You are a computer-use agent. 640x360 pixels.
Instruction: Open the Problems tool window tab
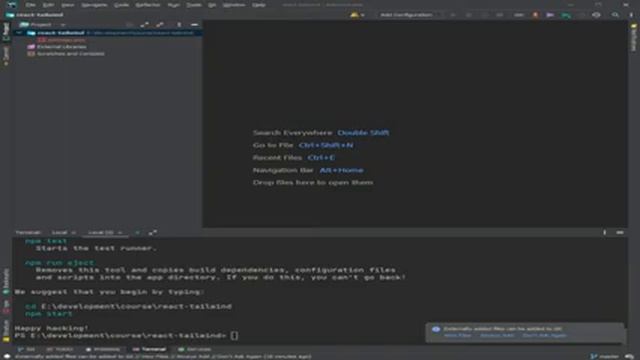(103, 349)
